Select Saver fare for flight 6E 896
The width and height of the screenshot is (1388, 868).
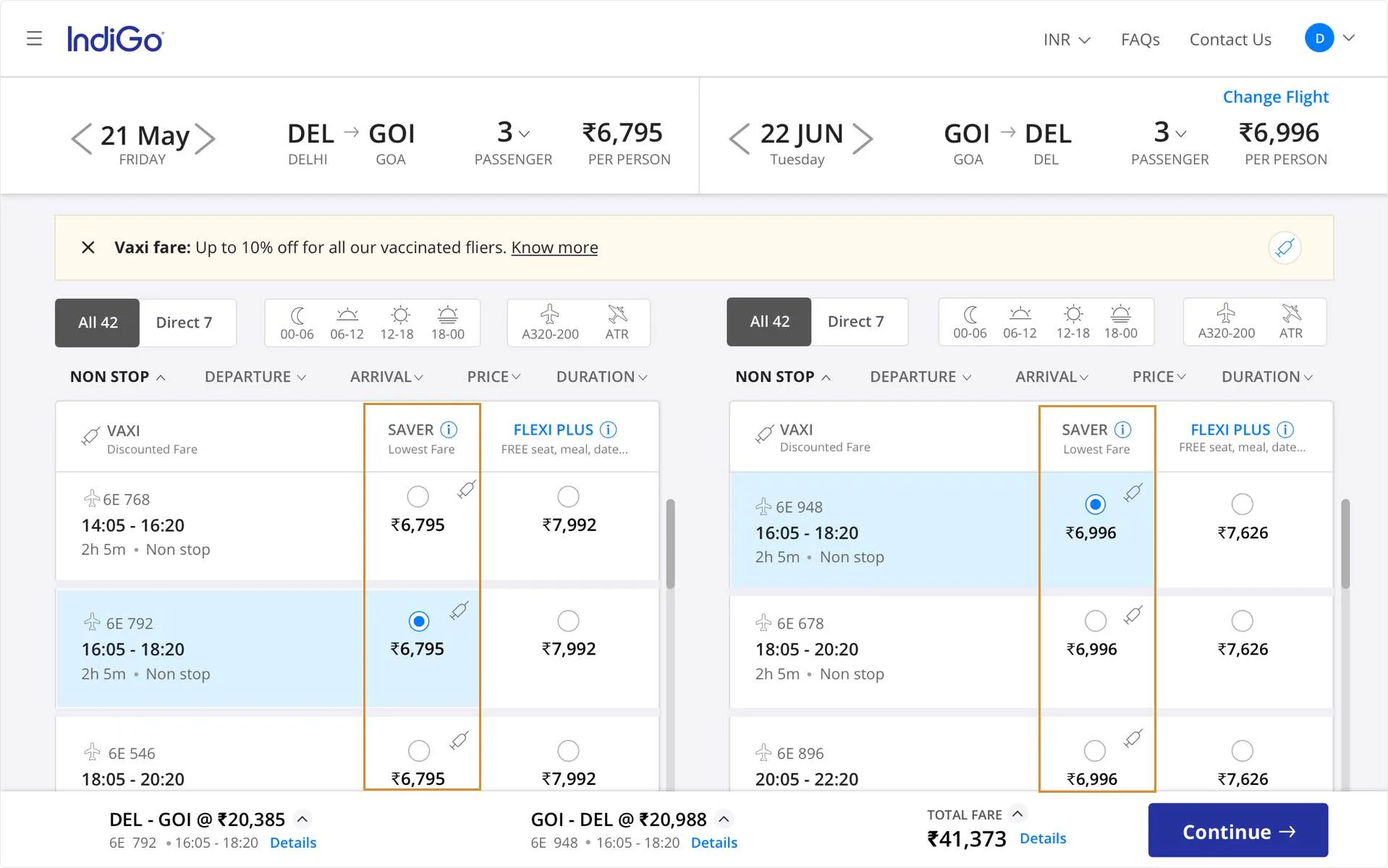(1095, 751)
